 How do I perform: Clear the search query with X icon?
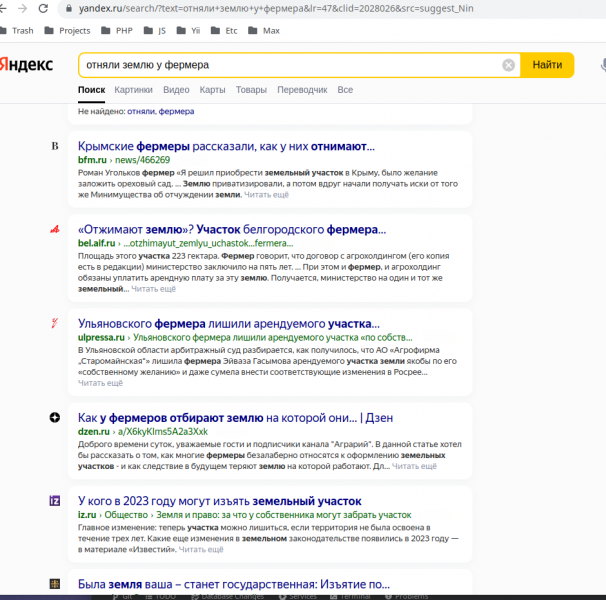coord(508,65)
